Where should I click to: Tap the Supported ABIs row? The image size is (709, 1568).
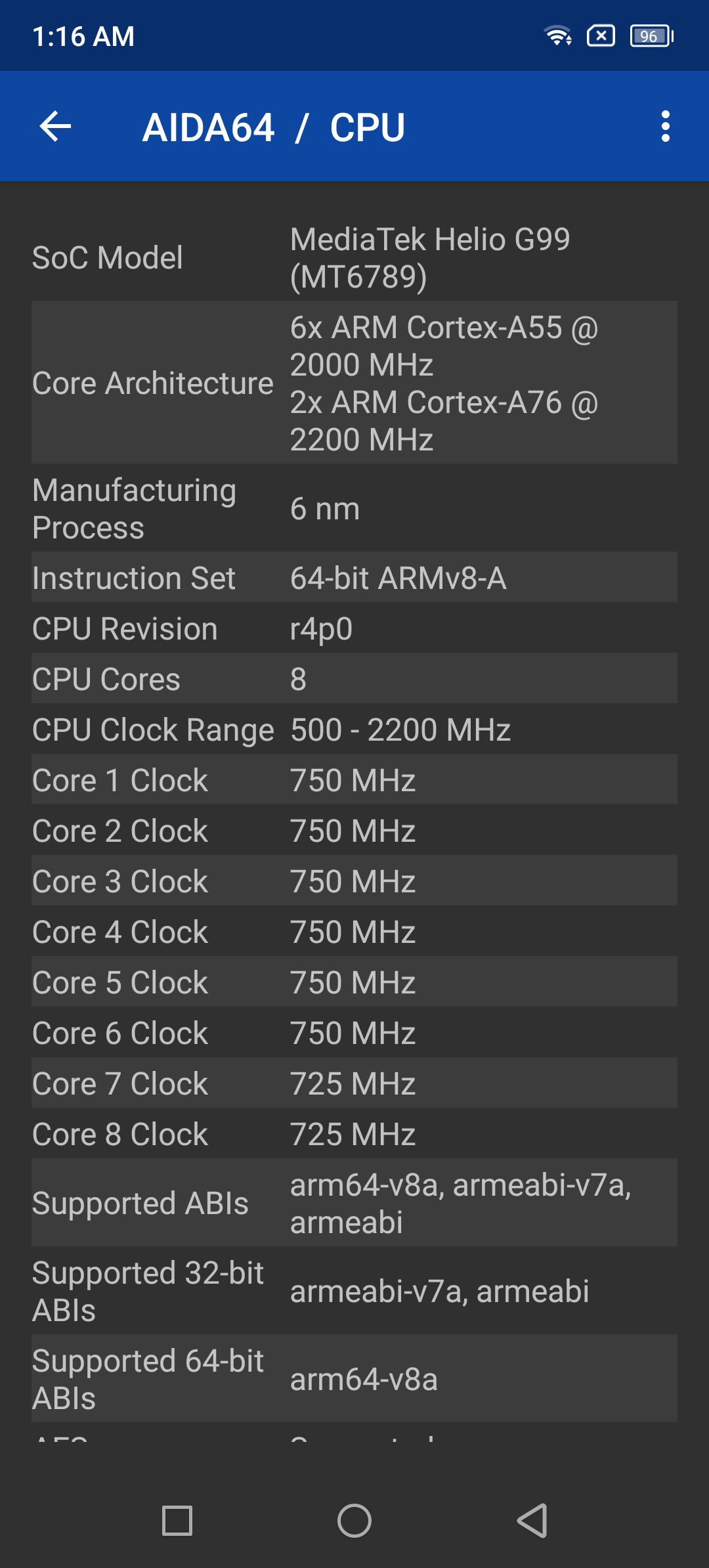coord(354,1203)
